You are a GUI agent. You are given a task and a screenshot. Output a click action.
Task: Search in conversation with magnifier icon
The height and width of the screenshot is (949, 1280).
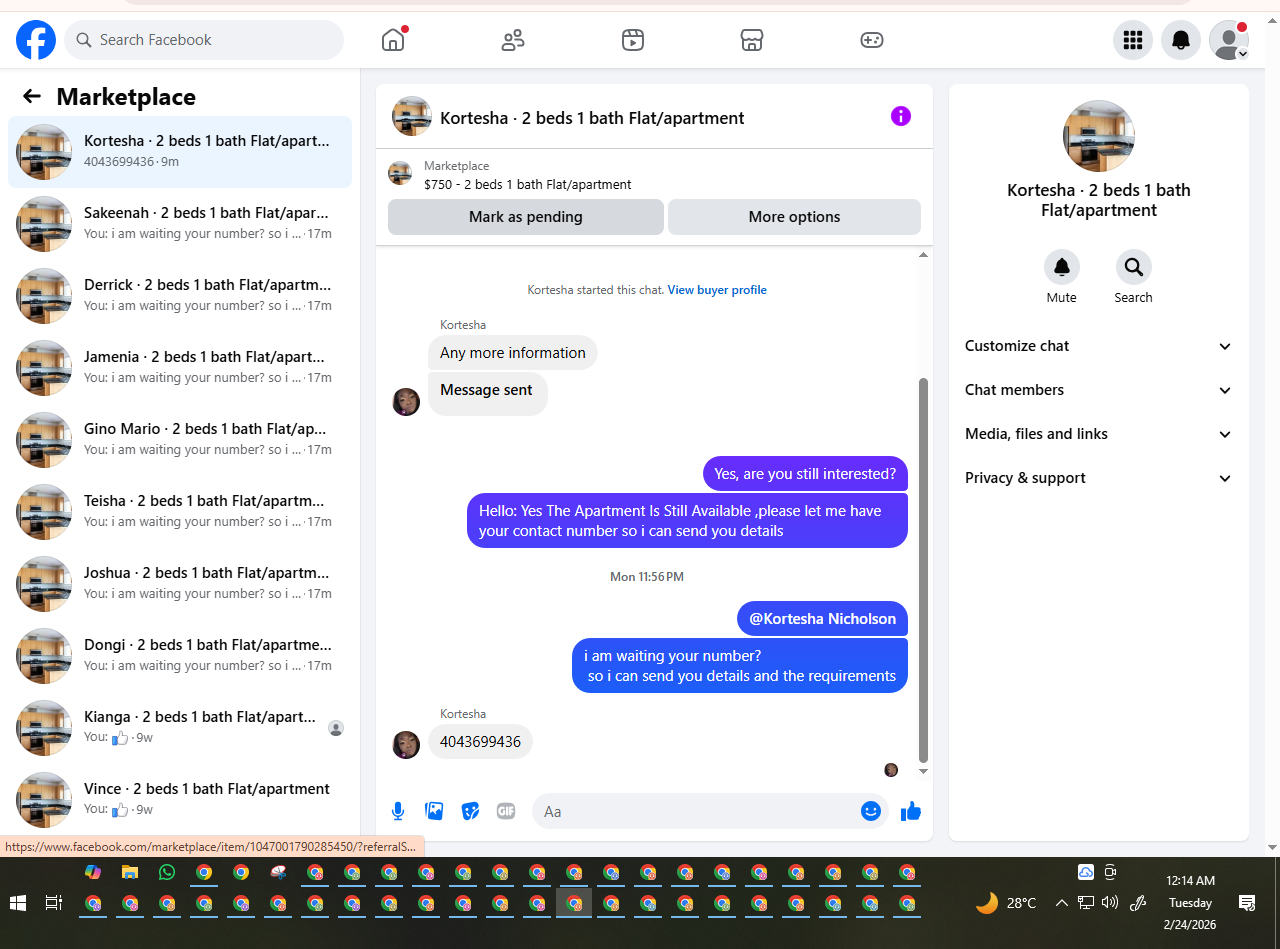pyautogui.click(x=1134, y=267)
